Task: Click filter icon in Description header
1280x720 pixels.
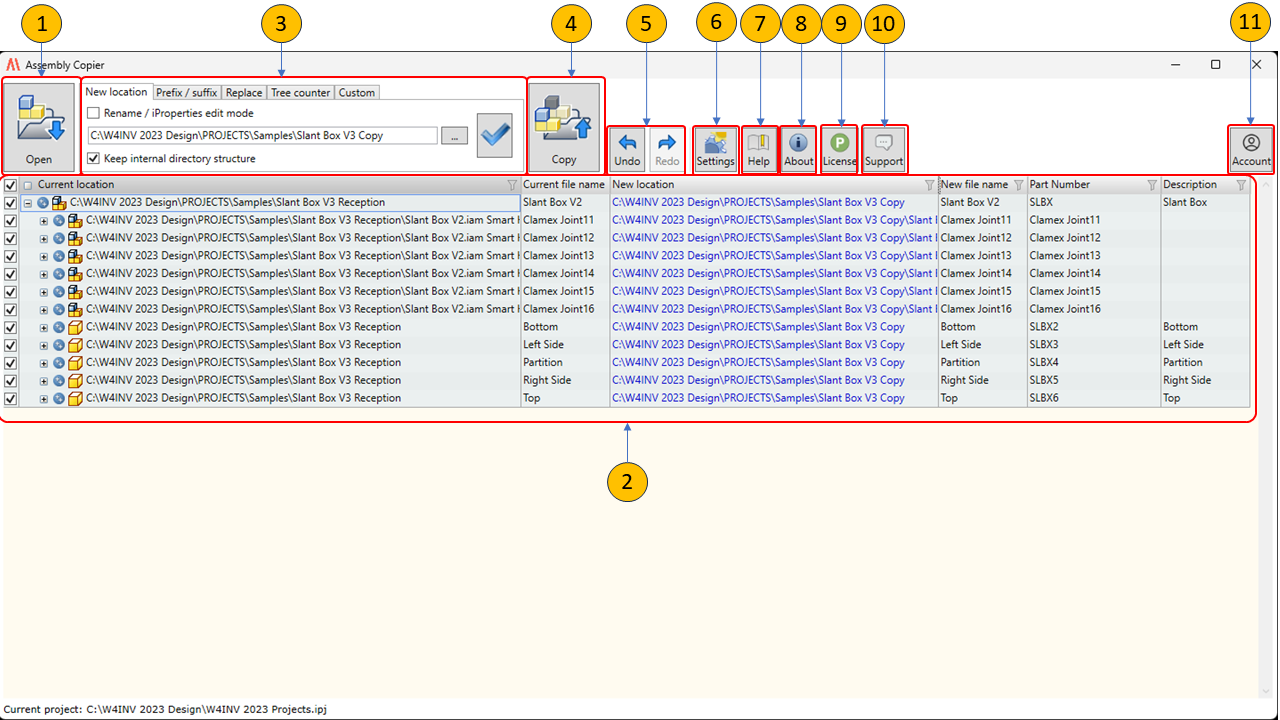Action: click(x=1241, y=185)
